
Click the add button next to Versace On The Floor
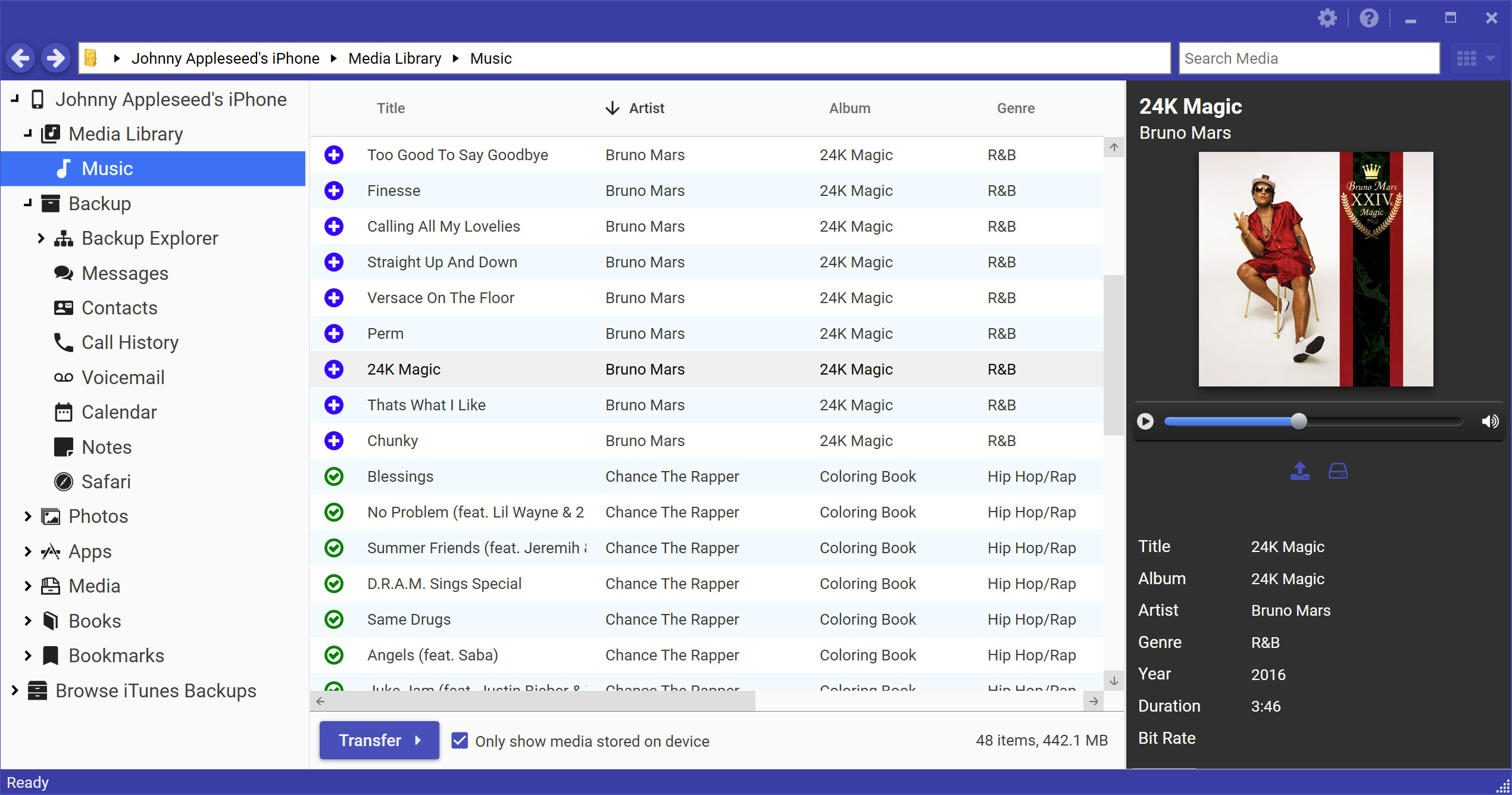click(335, 297)
